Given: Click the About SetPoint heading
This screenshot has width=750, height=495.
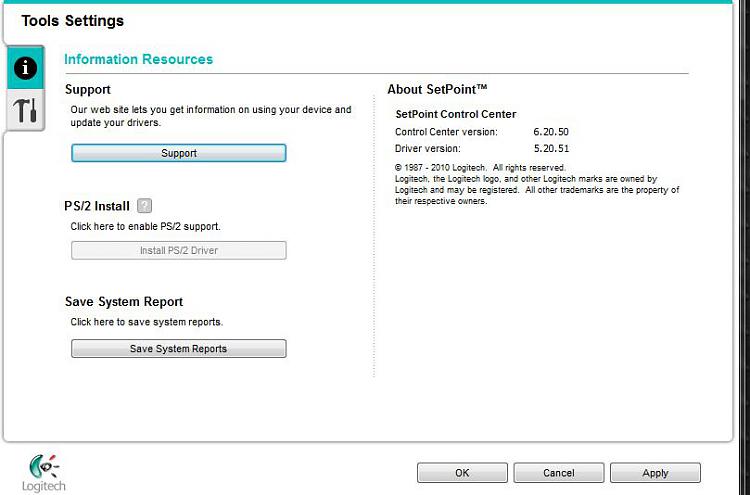Looking at the screenshot, I should coord(437,89).
